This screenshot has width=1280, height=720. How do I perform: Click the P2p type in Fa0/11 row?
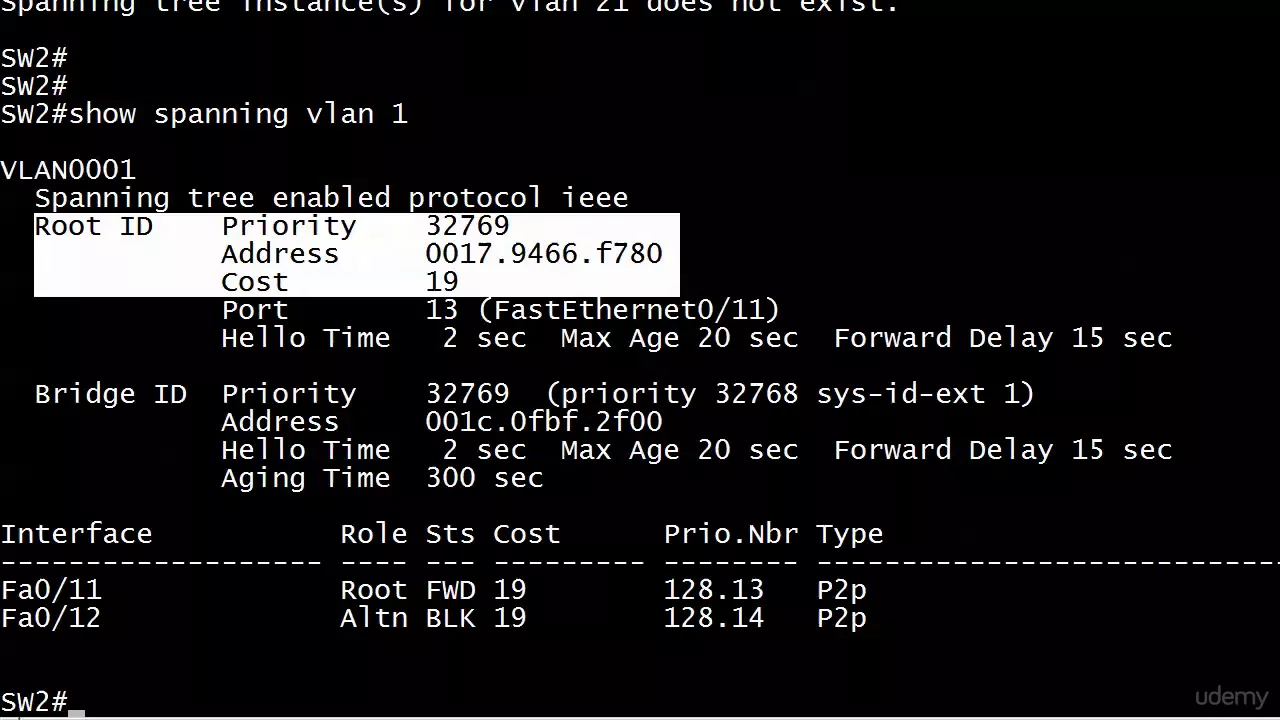tap(841, 590)
